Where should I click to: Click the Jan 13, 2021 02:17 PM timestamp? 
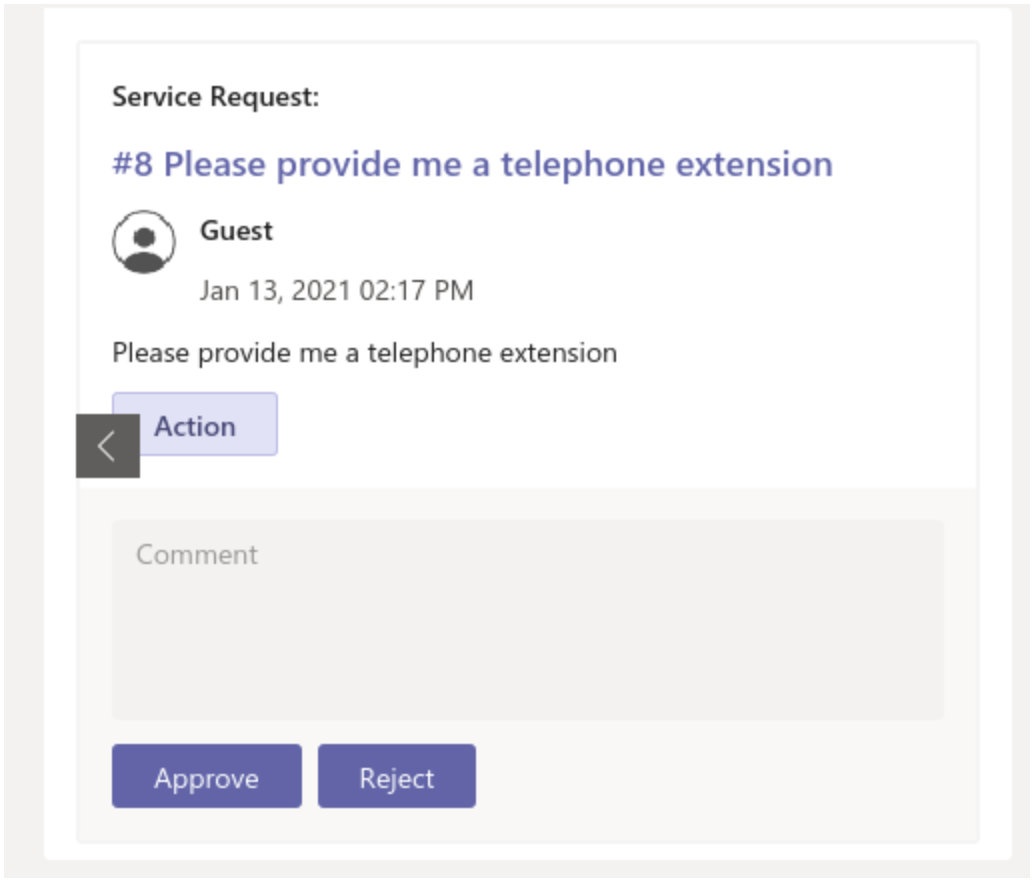pyautogui.click(x=336, y=291)
